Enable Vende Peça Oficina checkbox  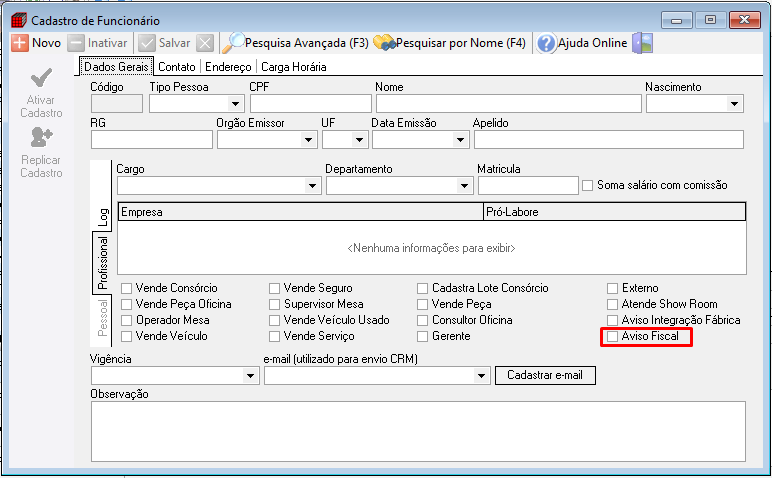(127, 304)
